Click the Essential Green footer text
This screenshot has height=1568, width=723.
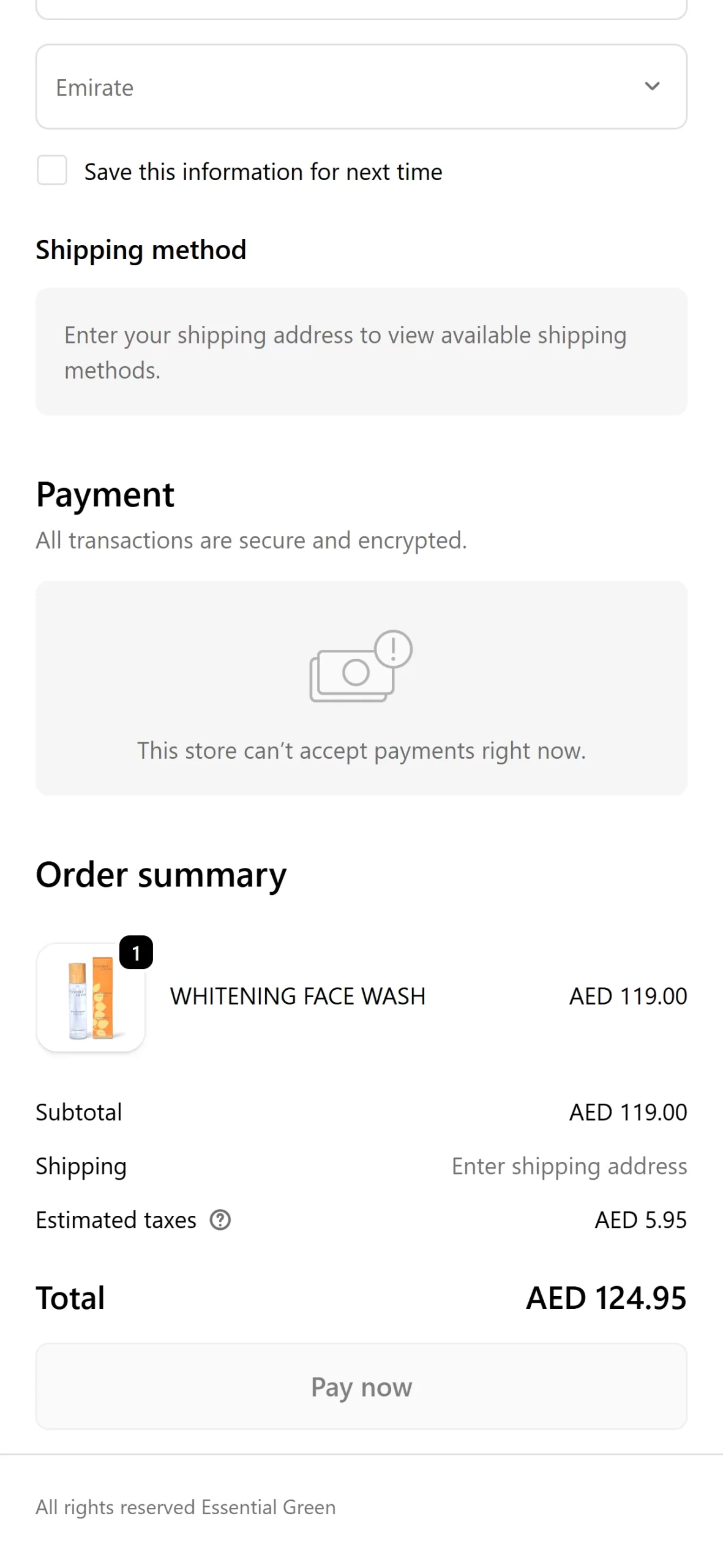[185, 1507]
